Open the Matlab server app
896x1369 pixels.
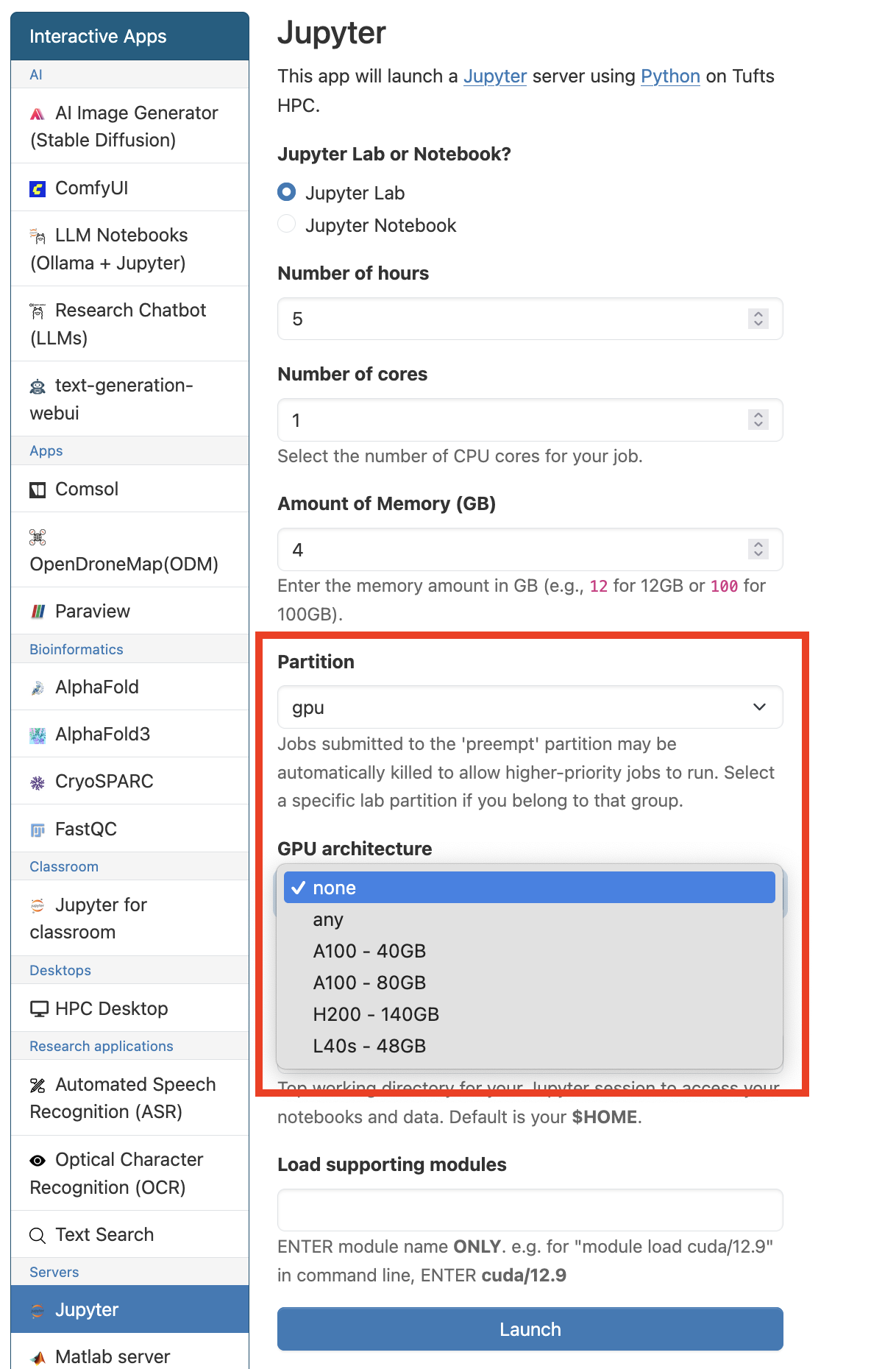[110, 1356]
